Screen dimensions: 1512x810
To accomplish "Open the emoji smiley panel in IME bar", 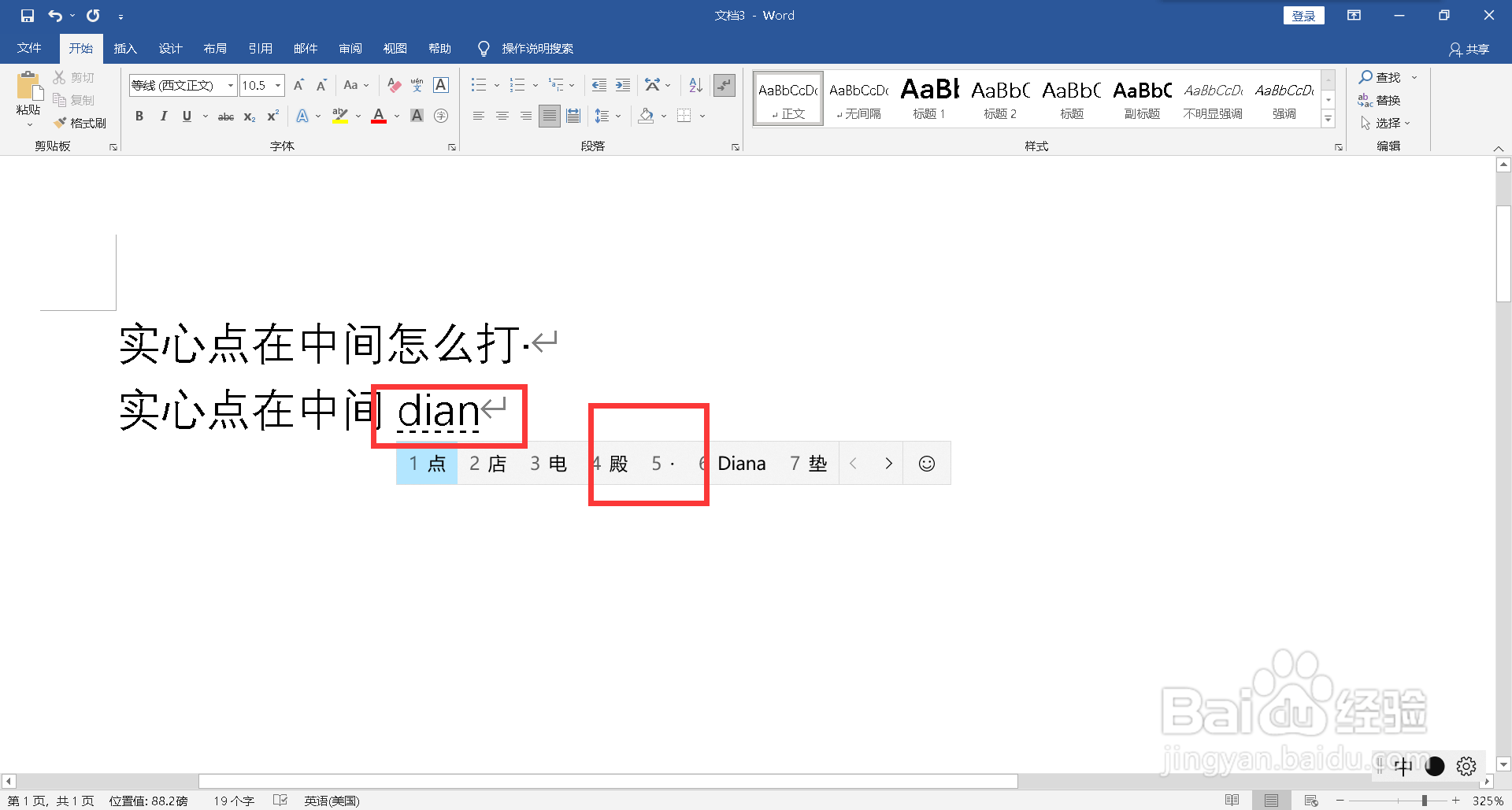I will point(927,464).
